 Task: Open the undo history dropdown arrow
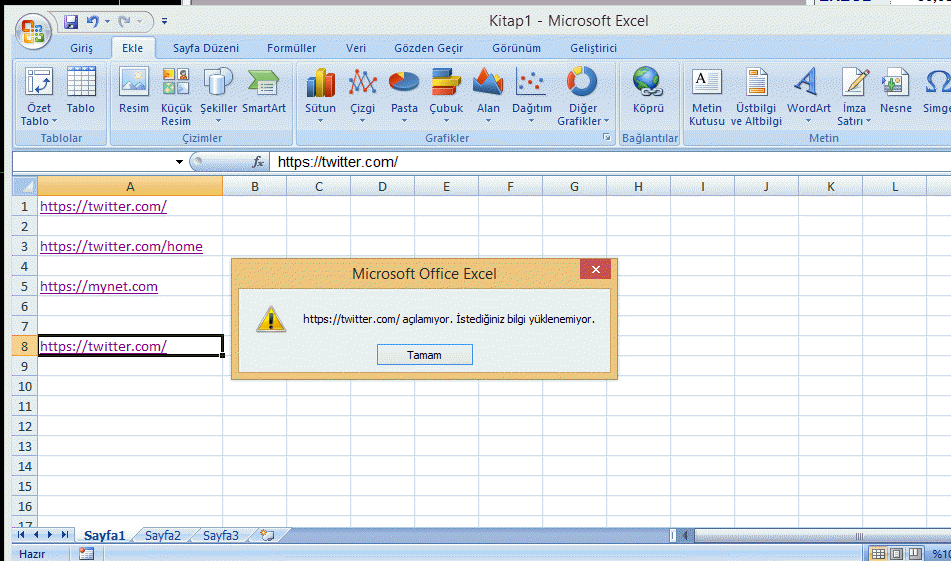coord(107,22)
